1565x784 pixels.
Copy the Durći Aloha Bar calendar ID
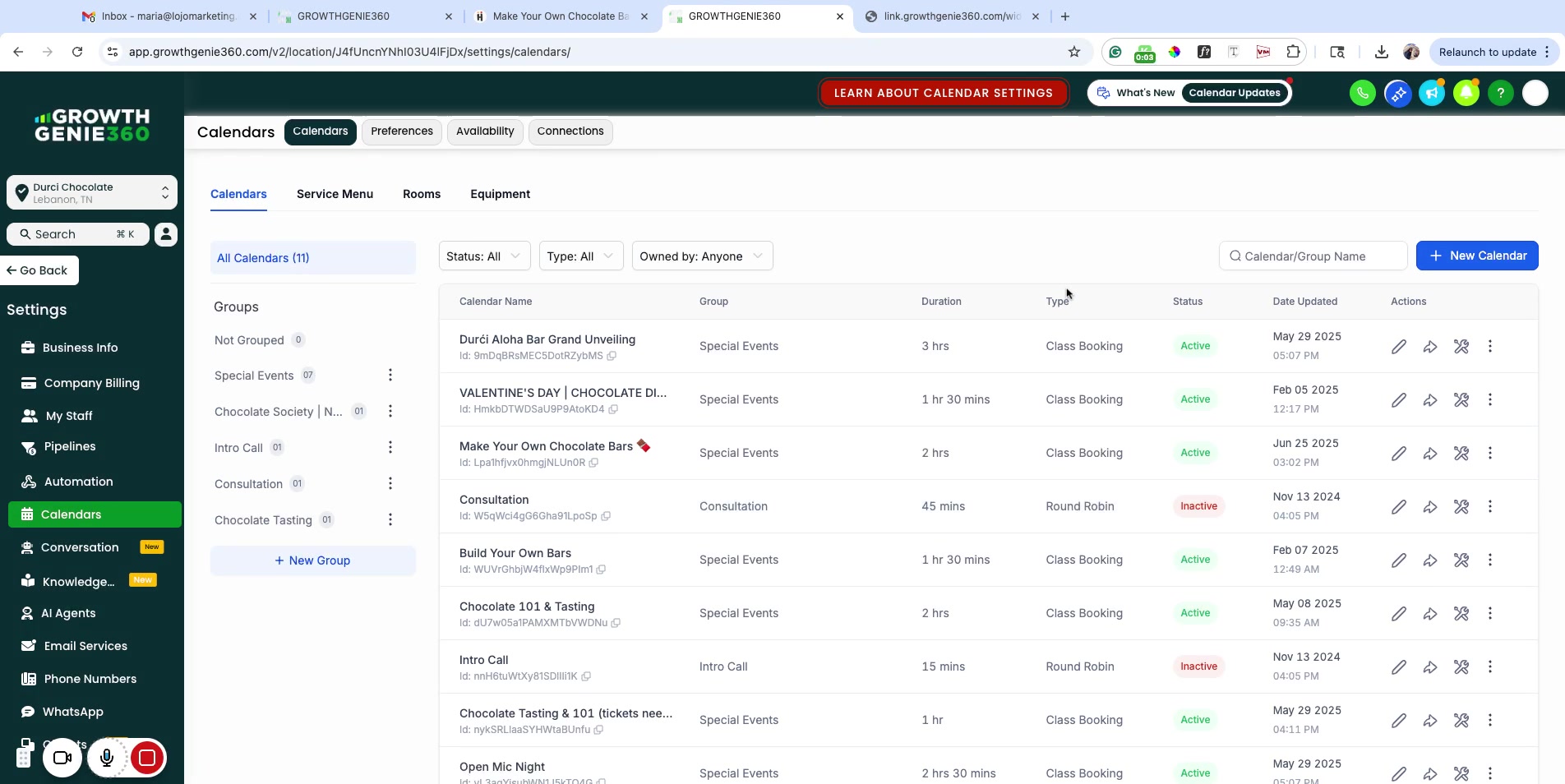pyautogui.click(x=612, y=357)
